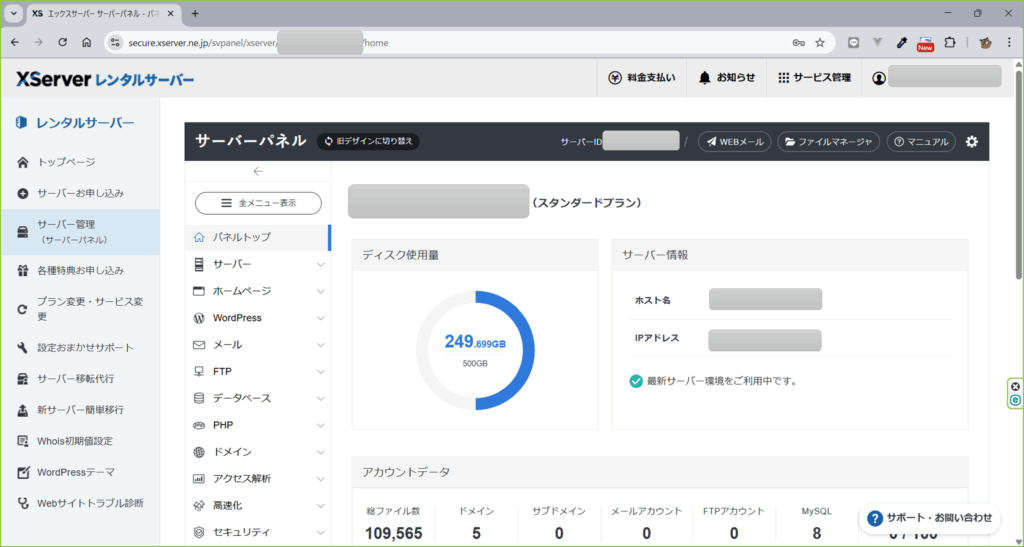Open WEBメール from panel header
Viewport: 1024px width, 547px height.
pos(735,142)
